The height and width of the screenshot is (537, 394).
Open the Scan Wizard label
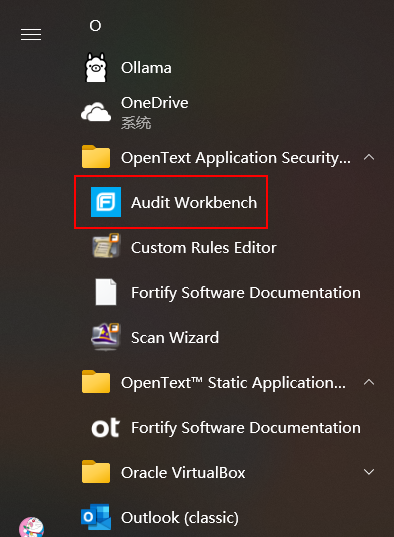pos(175,338)
